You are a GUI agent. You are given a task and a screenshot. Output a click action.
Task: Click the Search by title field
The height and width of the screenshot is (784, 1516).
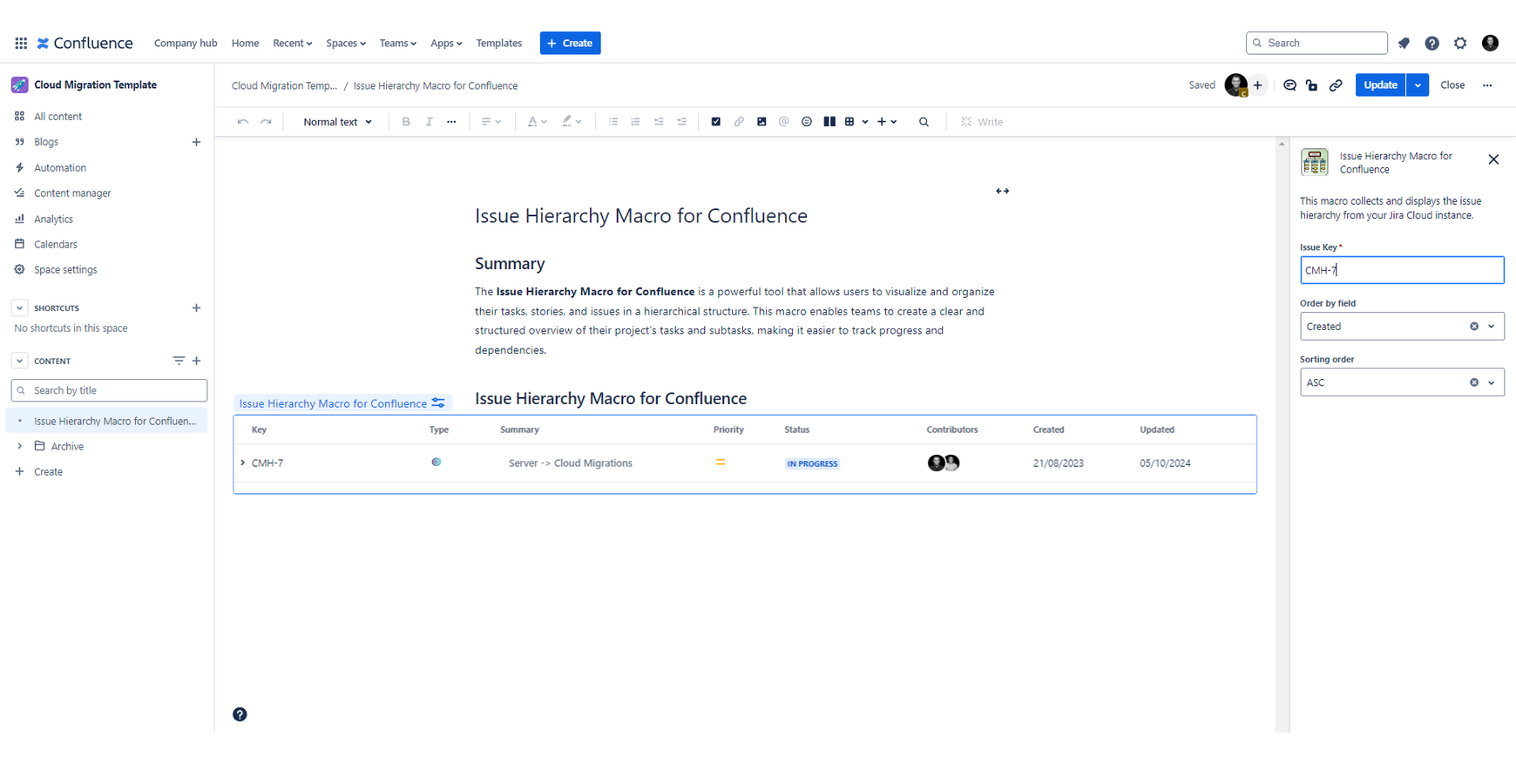(109, 390)
